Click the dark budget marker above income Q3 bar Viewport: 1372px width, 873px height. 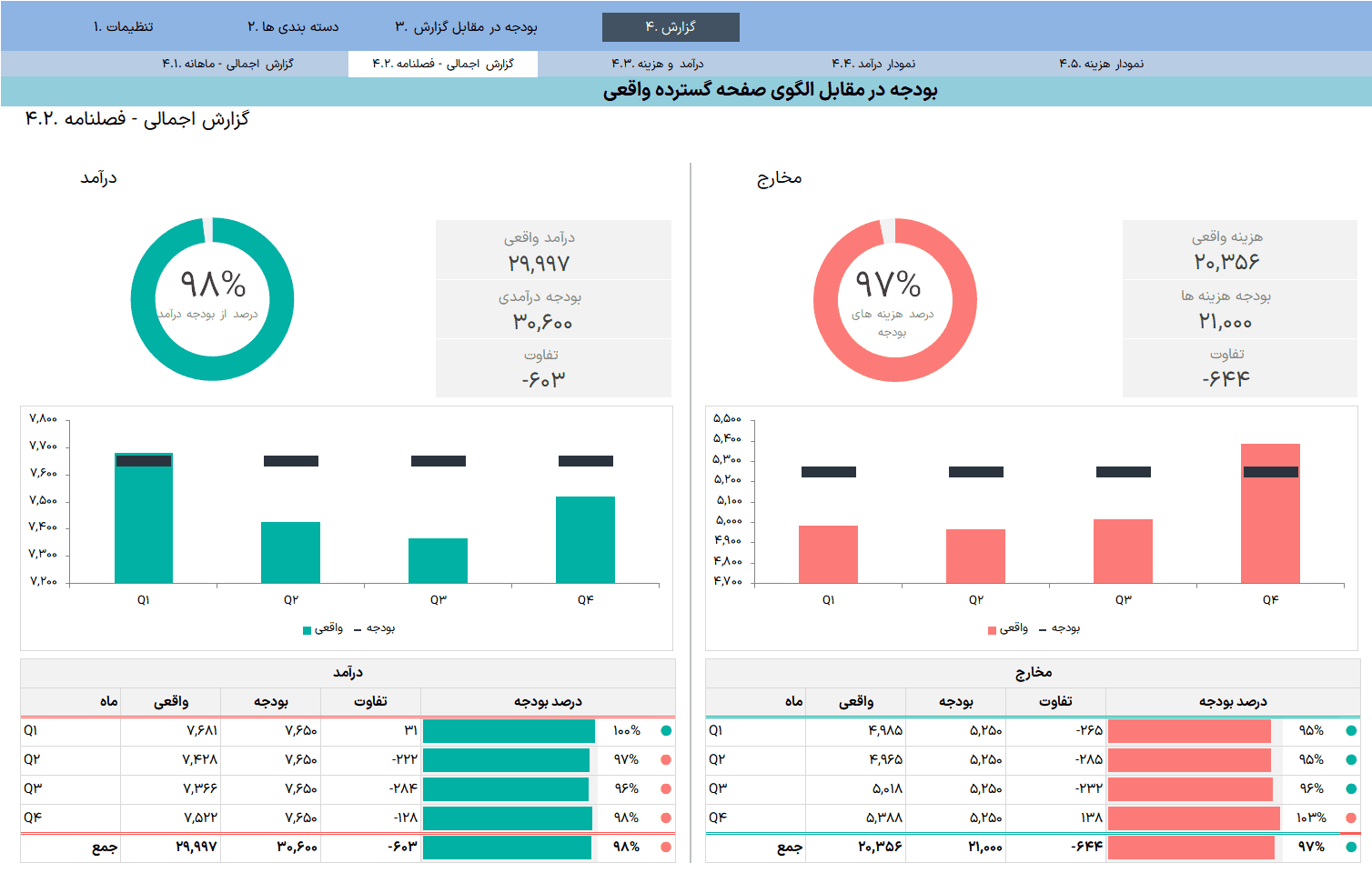[x=439, y=461]
